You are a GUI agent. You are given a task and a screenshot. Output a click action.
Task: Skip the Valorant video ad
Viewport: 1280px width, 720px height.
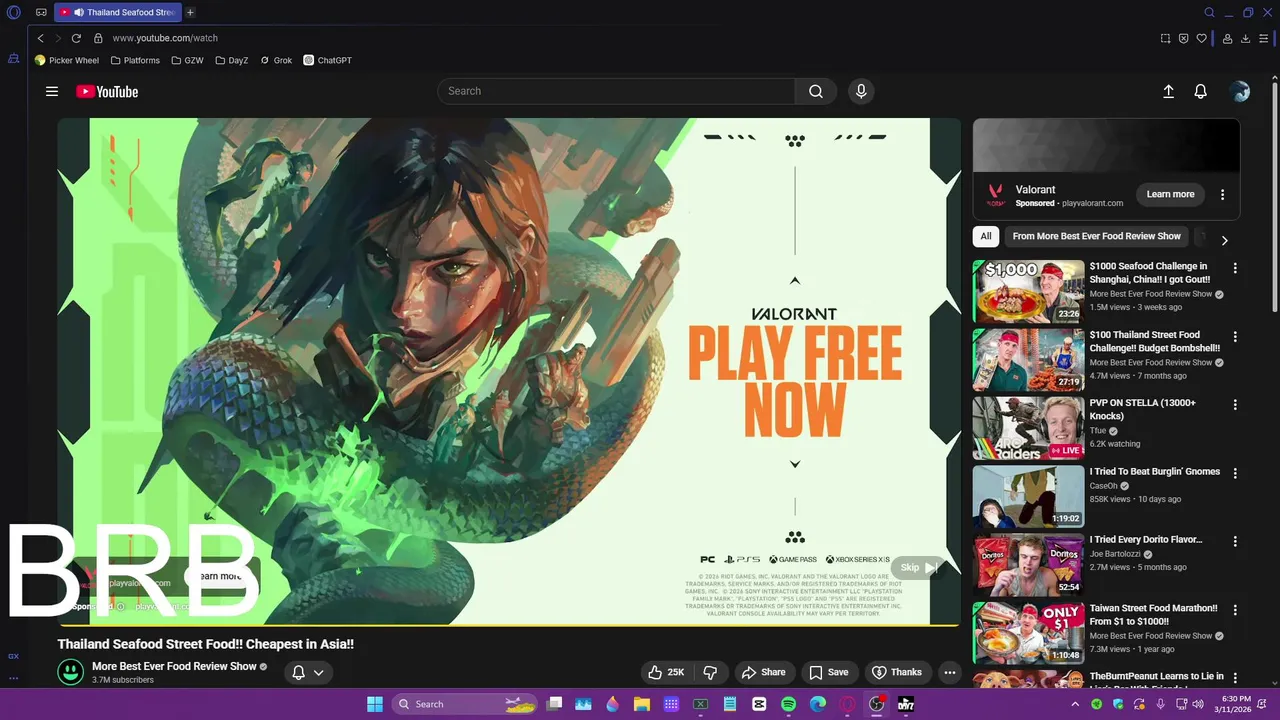918,567
